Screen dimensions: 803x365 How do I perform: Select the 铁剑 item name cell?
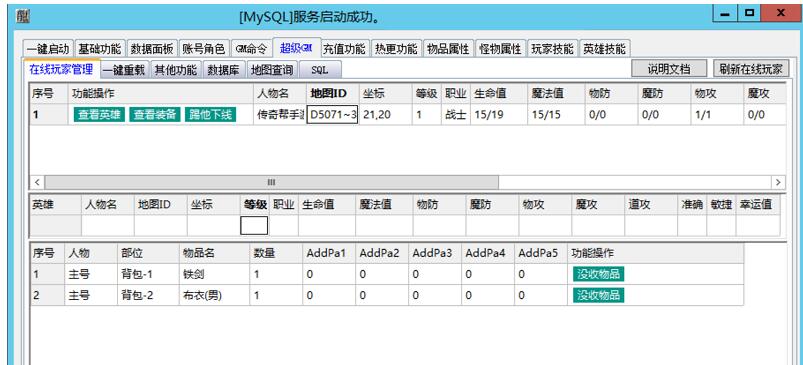point(215,274)
